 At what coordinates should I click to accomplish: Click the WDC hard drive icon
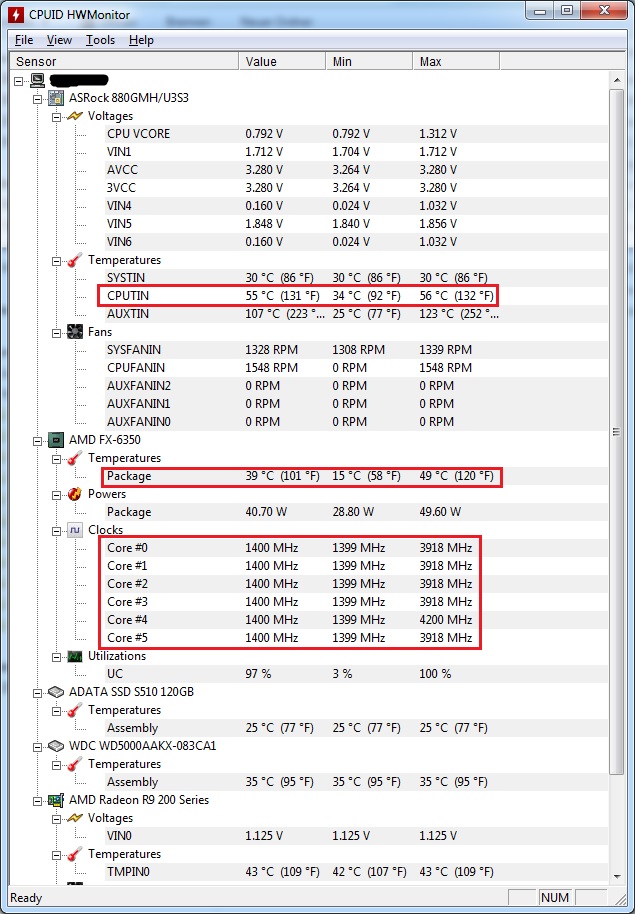click(55, 746)
